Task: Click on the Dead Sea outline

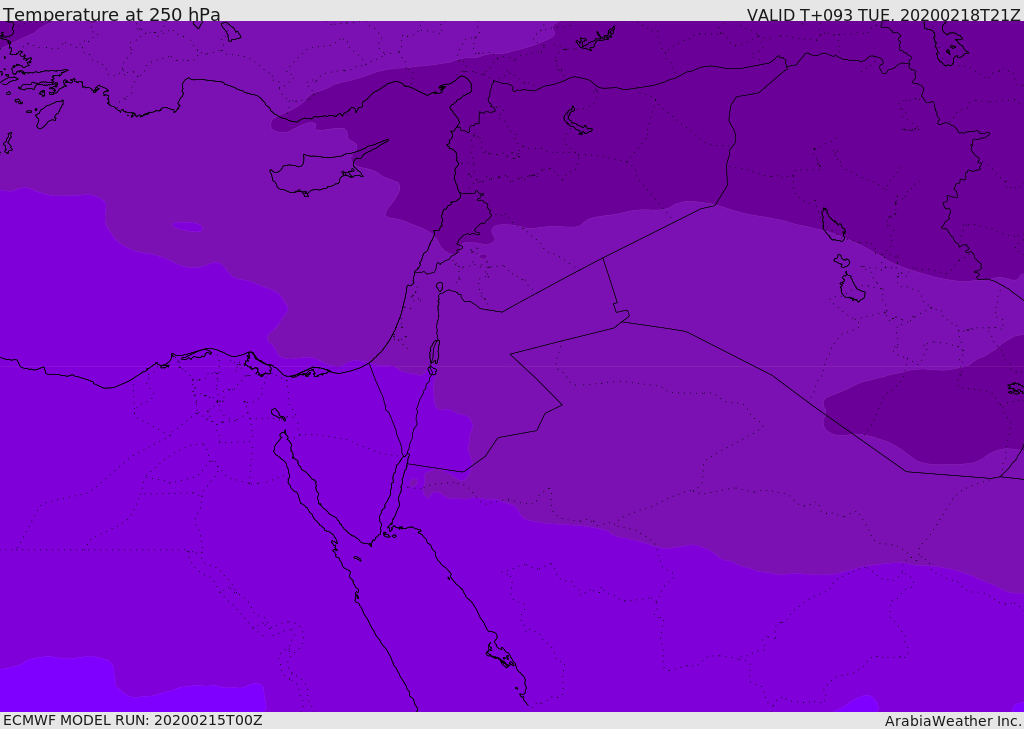Action: [434, 352]
